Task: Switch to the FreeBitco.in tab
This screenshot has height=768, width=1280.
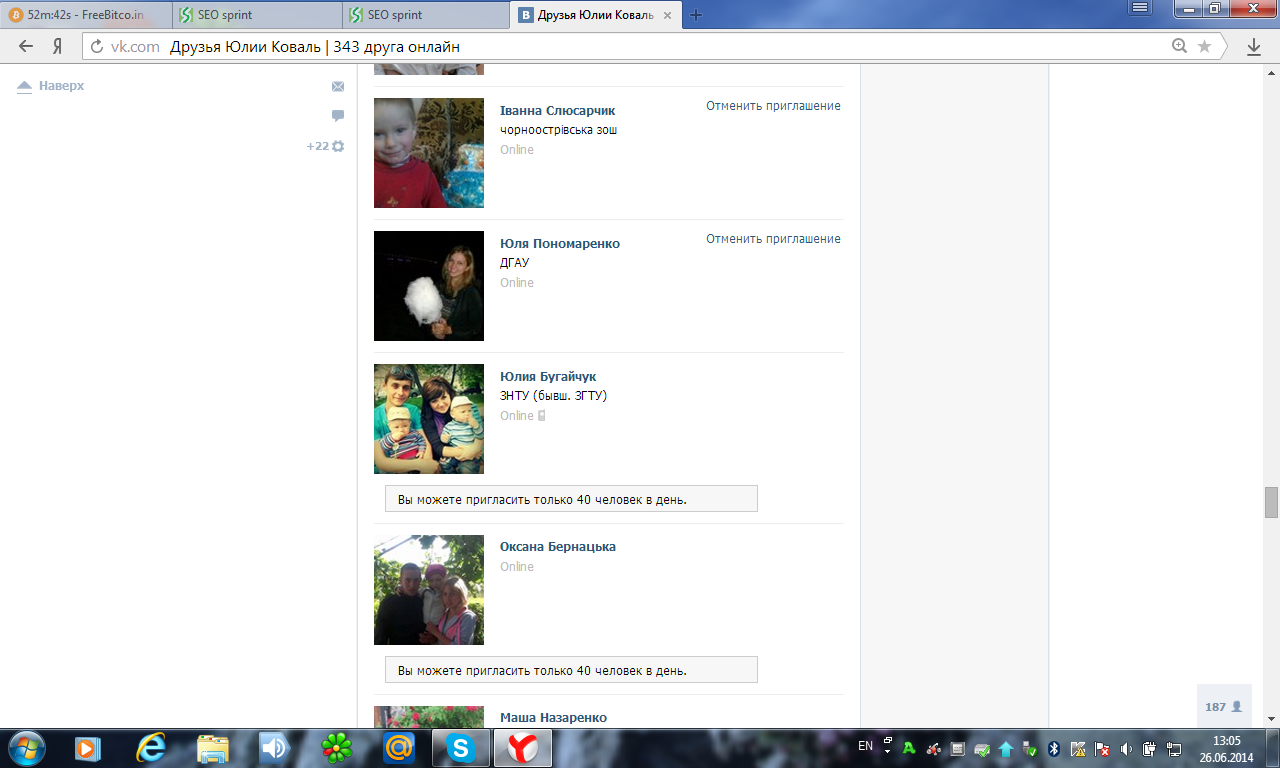Action: 87,15
